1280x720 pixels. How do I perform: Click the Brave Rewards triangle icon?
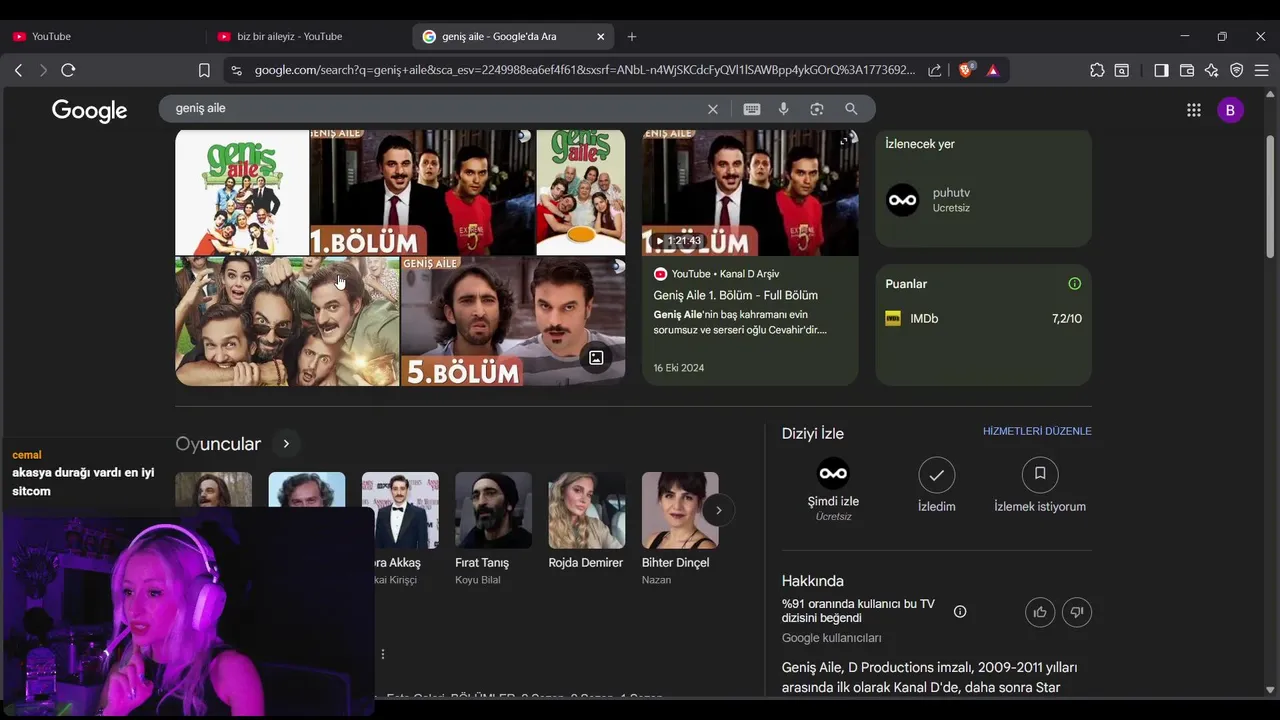click(993, 70)
